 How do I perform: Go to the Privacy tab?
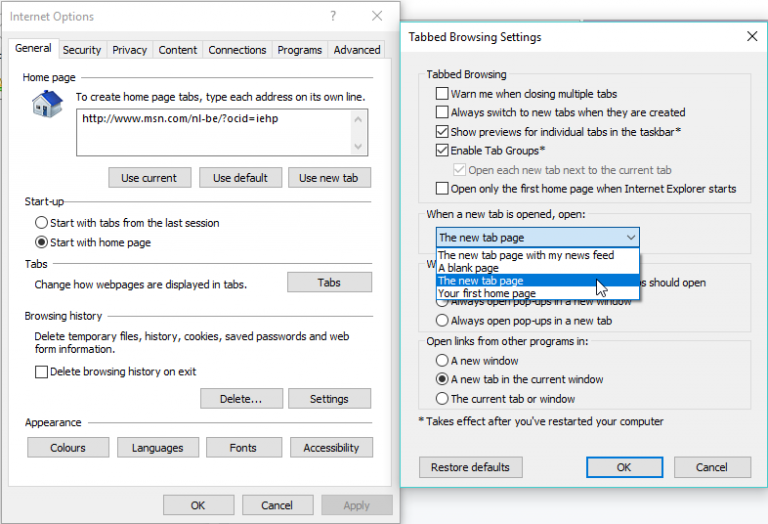coord(130,50)
